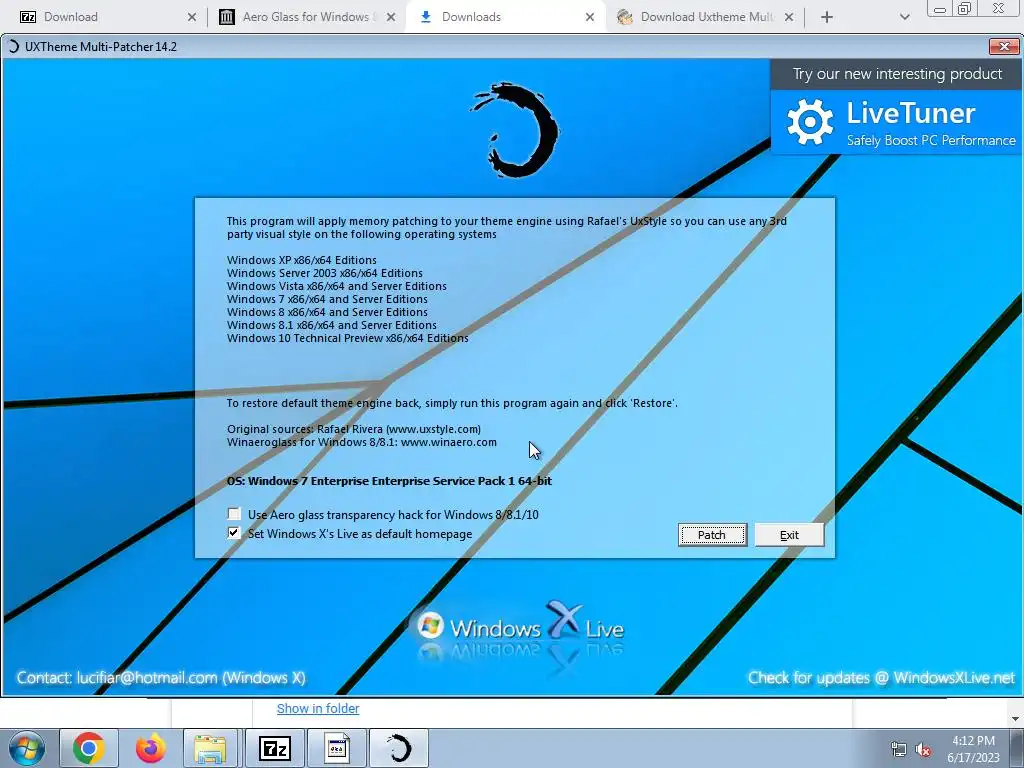
Task: Click the Uxtheme tab favicon
Action: click(625, 17)
